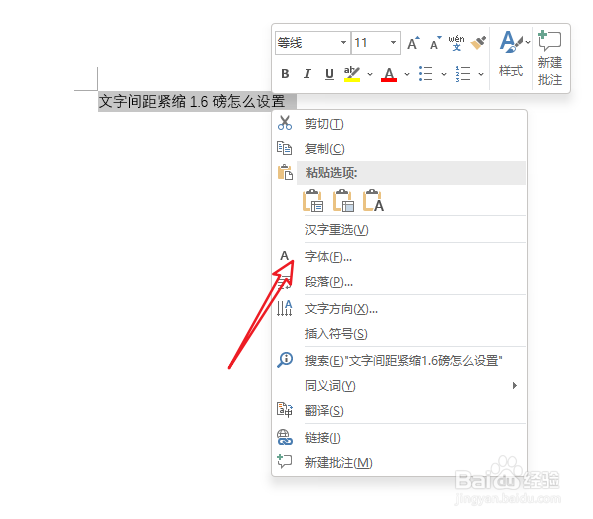593x519 pixels.
Task: Click magnifier info icon beside 搜索
Action: [285, 360]
